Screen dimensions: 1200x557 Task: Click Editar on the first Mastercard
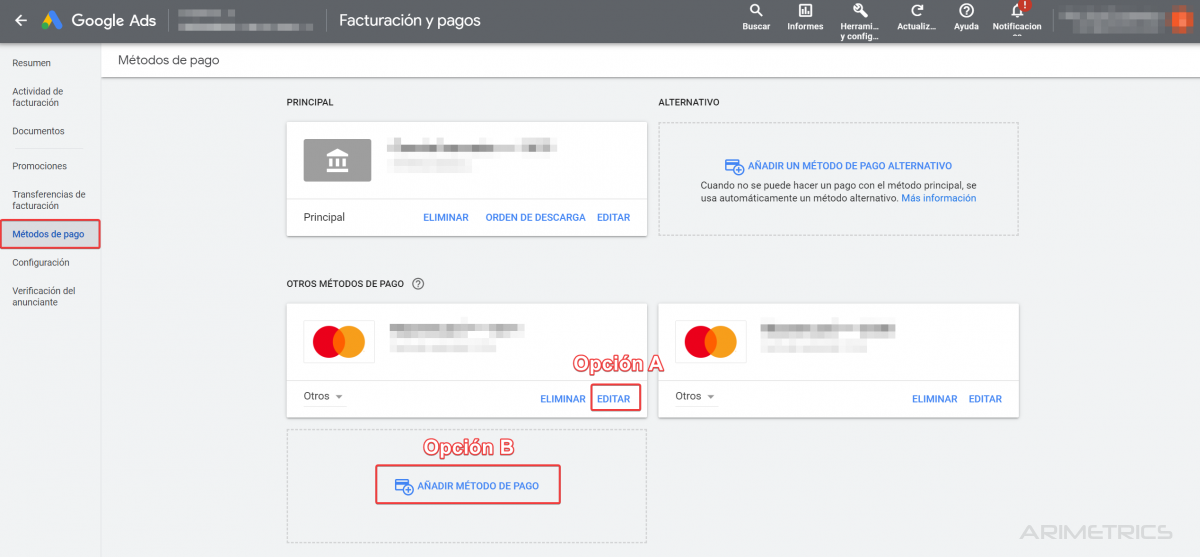pyautogui.click(x=613, y=399)
